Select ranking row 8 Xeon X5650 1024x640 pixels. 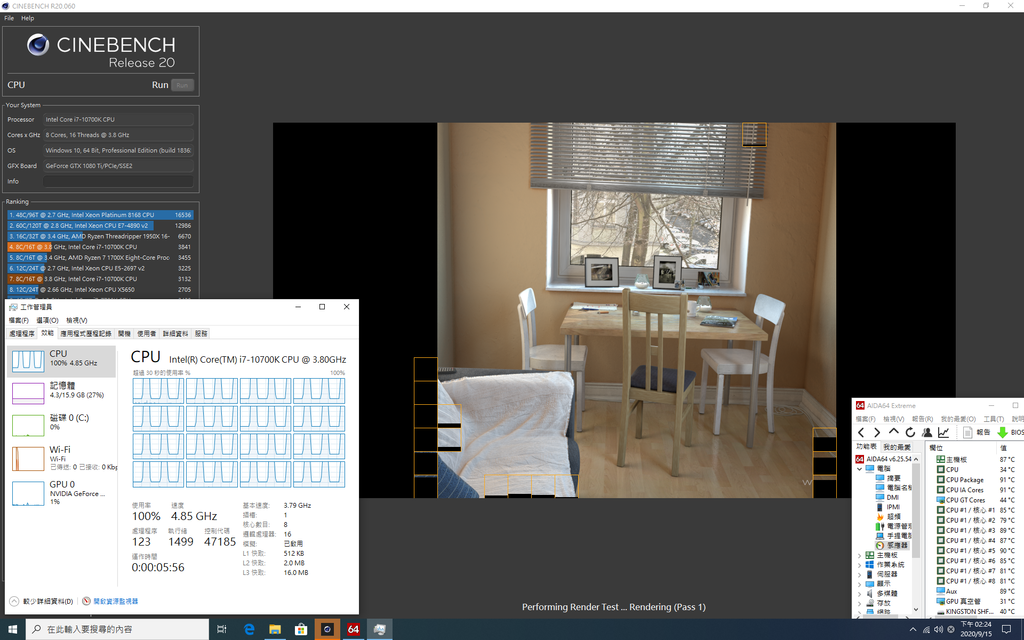100,289
